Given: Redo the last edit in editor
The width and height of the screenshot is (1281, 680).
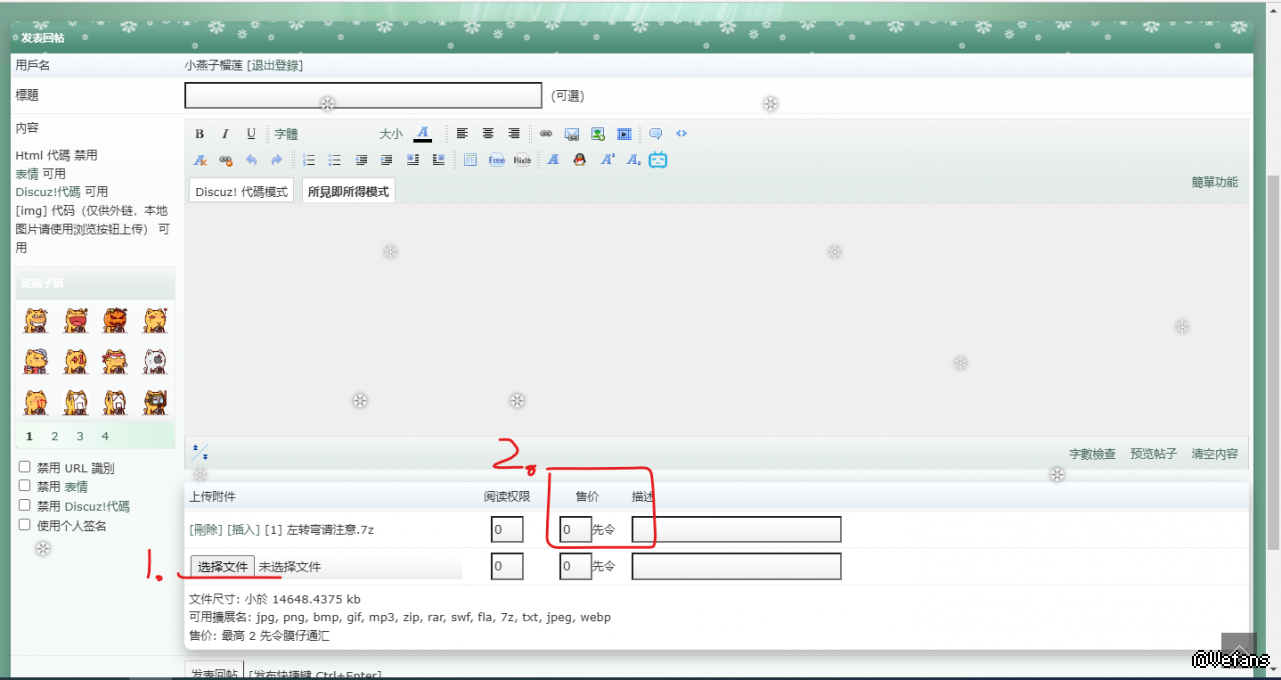Looking at the screenshot, I should pyautogui.click(x=277, y=160).
